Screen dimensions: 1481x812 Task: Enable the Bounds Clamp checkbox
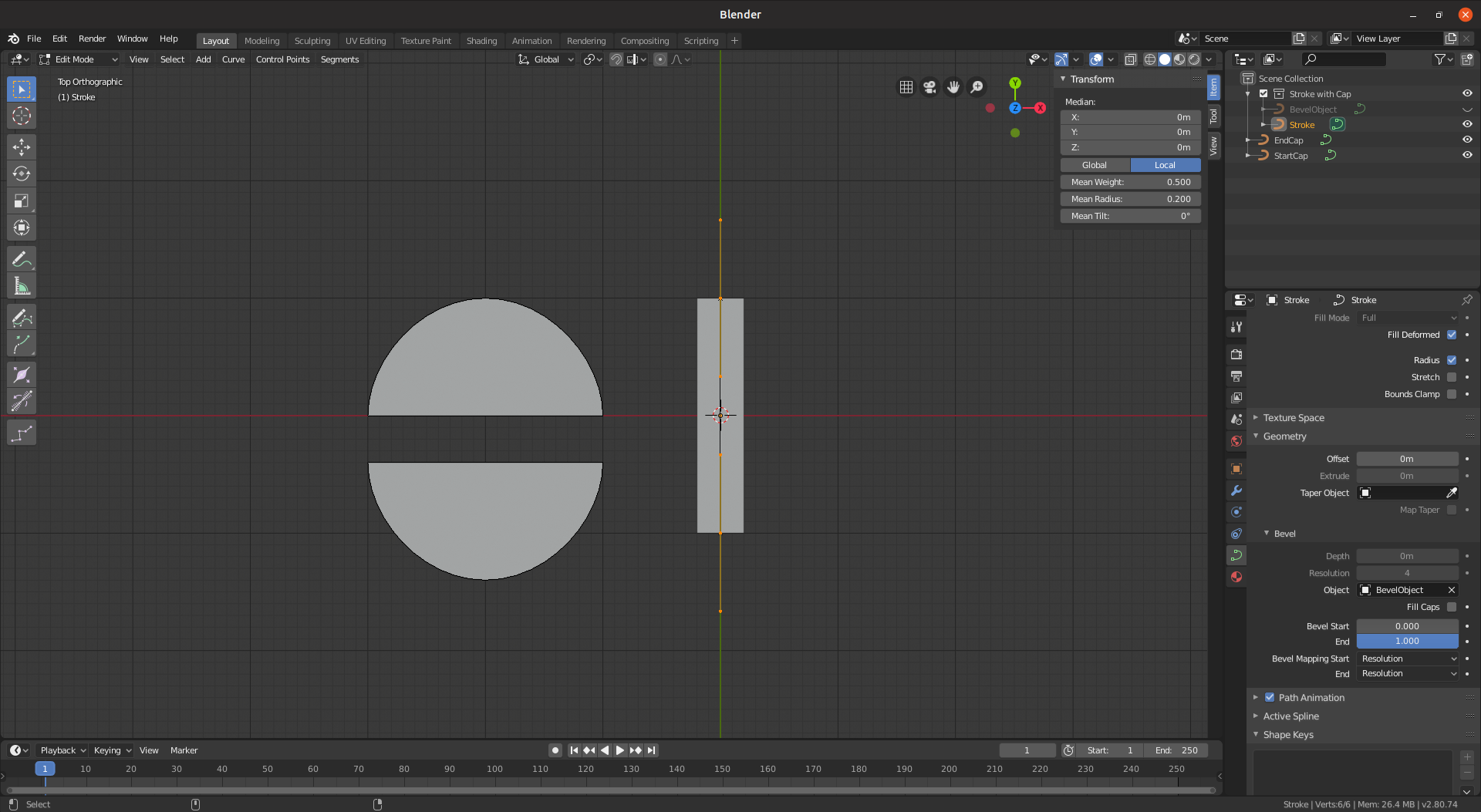pyautogui.click(x=1452, y=394)
